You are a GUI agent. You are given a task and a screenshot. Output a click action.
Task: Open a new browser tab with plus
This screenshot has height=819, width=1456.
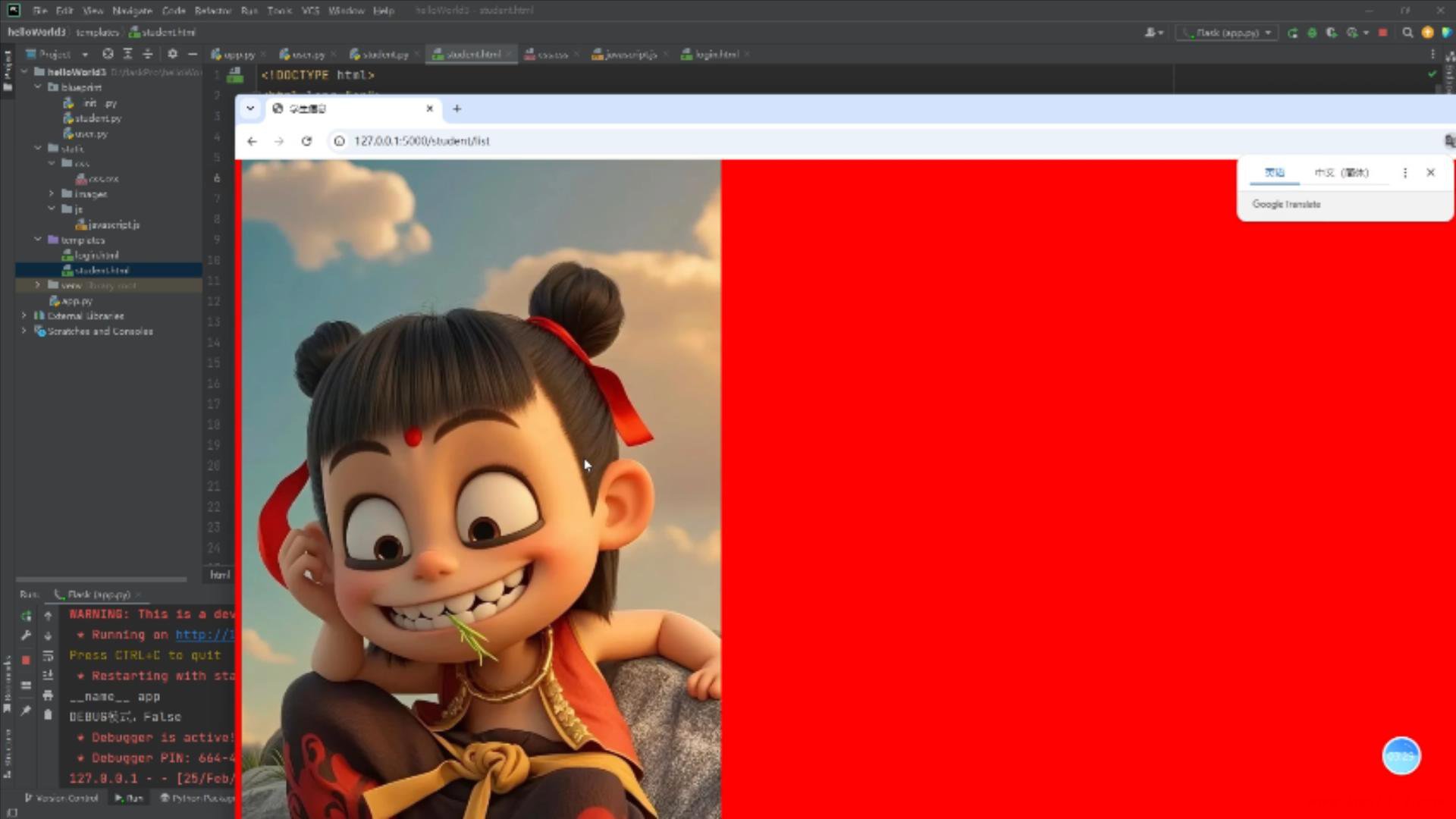click(x=457, y=108)
